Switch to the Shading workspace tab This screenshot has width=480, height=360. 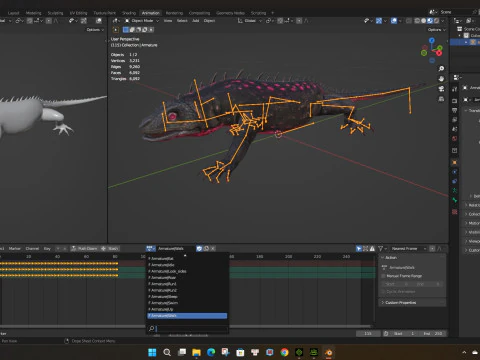(x=129, y=13)
